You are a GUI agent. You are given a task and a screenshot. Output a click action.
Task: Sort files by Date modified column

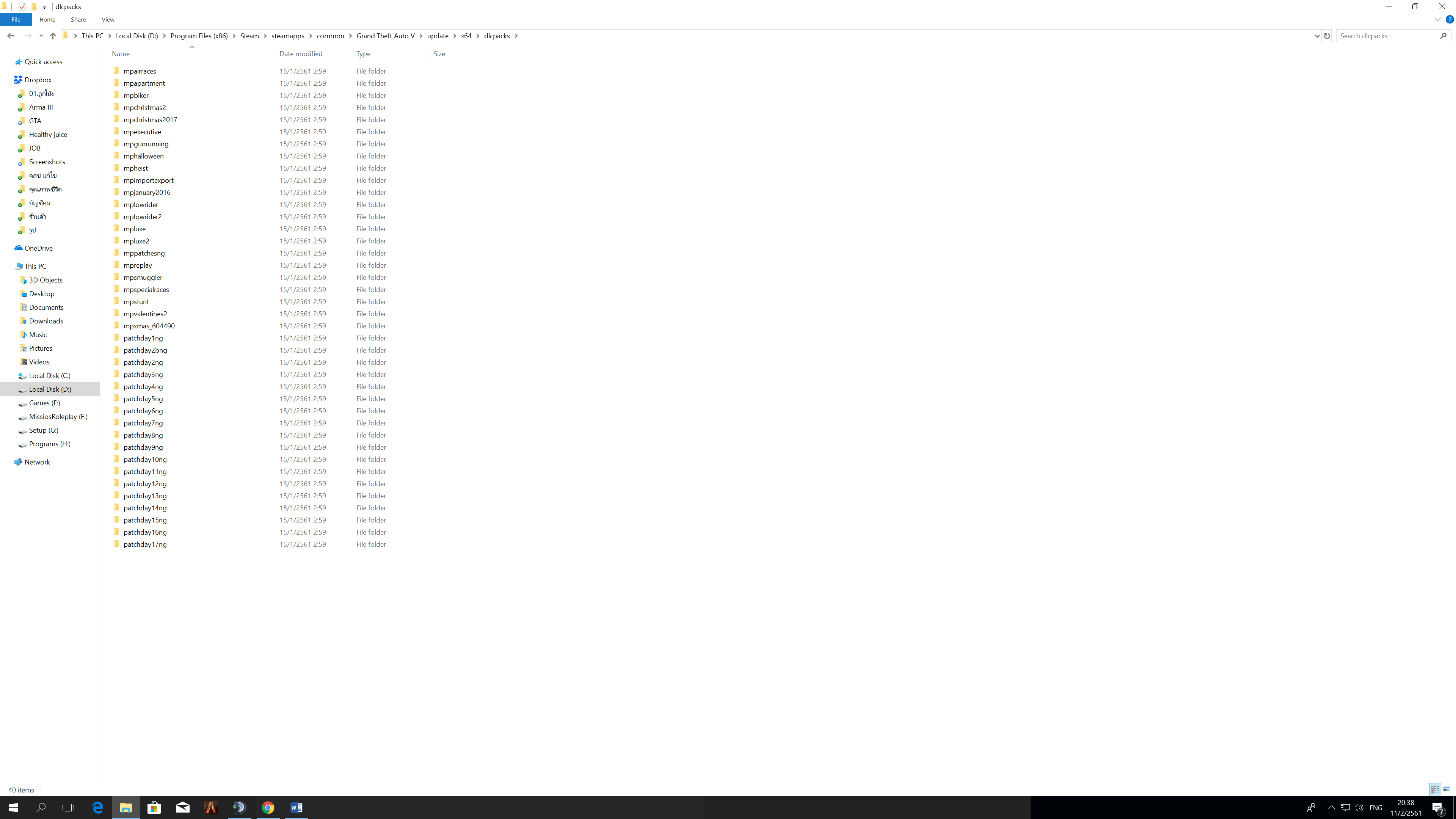301,54
